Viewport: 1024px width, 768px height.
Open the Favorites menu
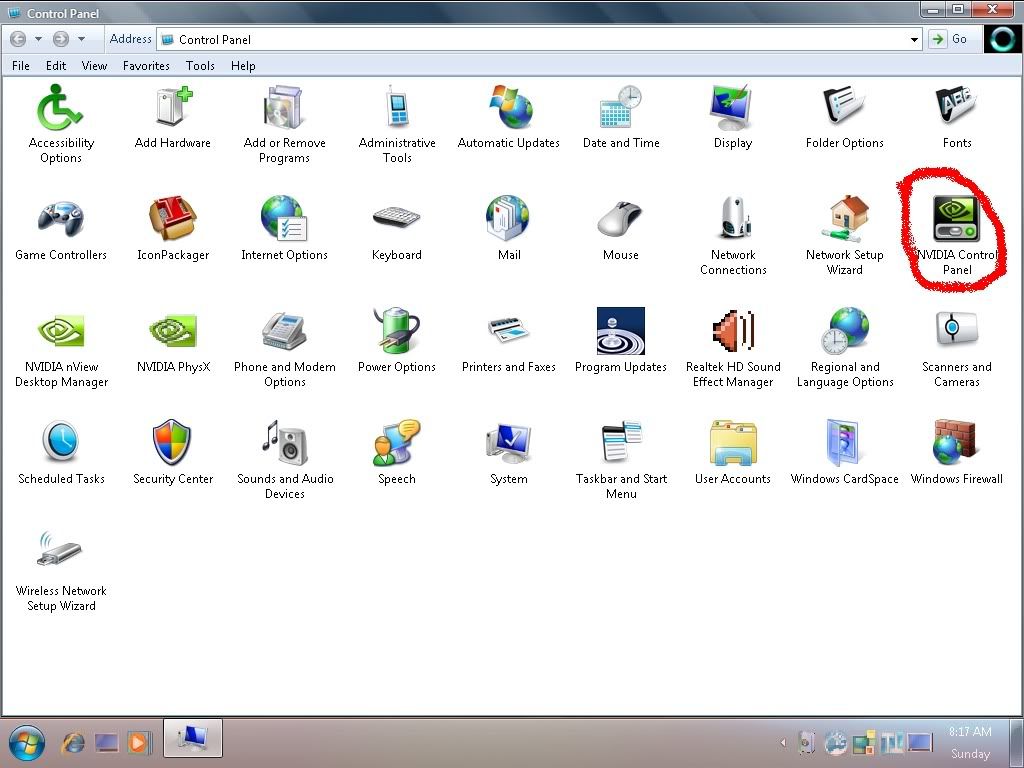pyautogui.click(x=146, y=66)
